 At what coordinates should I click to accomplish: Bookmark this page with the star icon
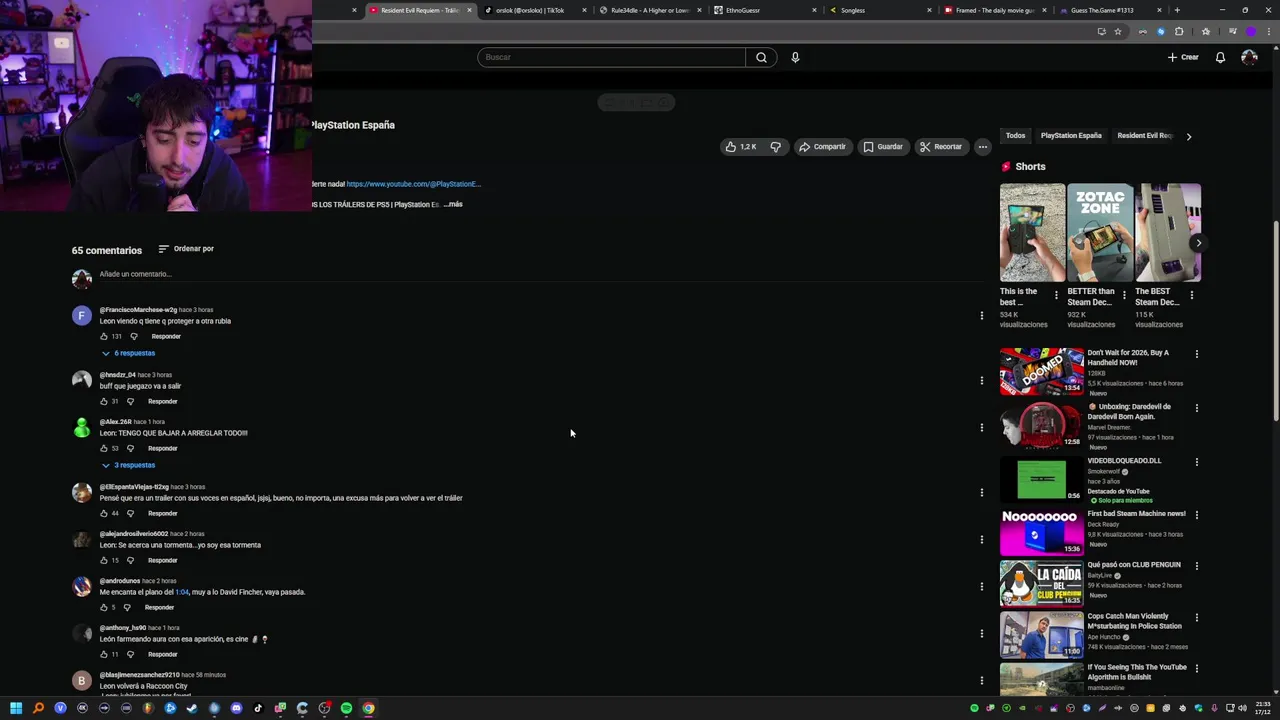click(1118, 31)
